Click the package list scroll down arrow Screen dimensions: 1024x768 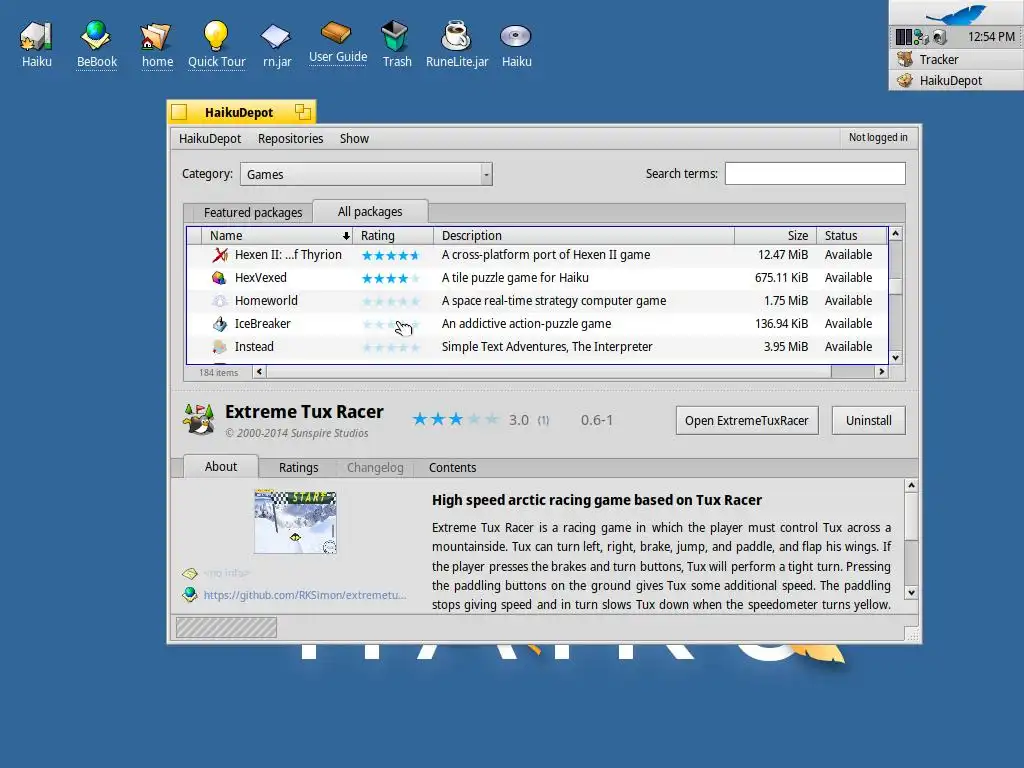click(896, 358)
